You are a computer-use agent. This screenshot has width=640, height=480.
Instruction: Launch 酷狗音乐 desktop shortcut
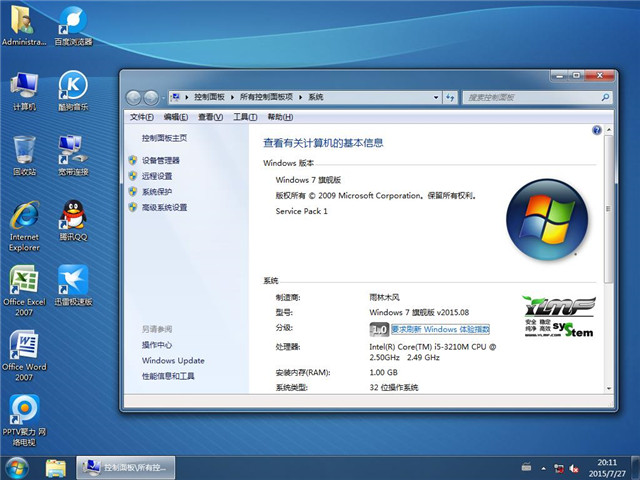pos(73,91)
